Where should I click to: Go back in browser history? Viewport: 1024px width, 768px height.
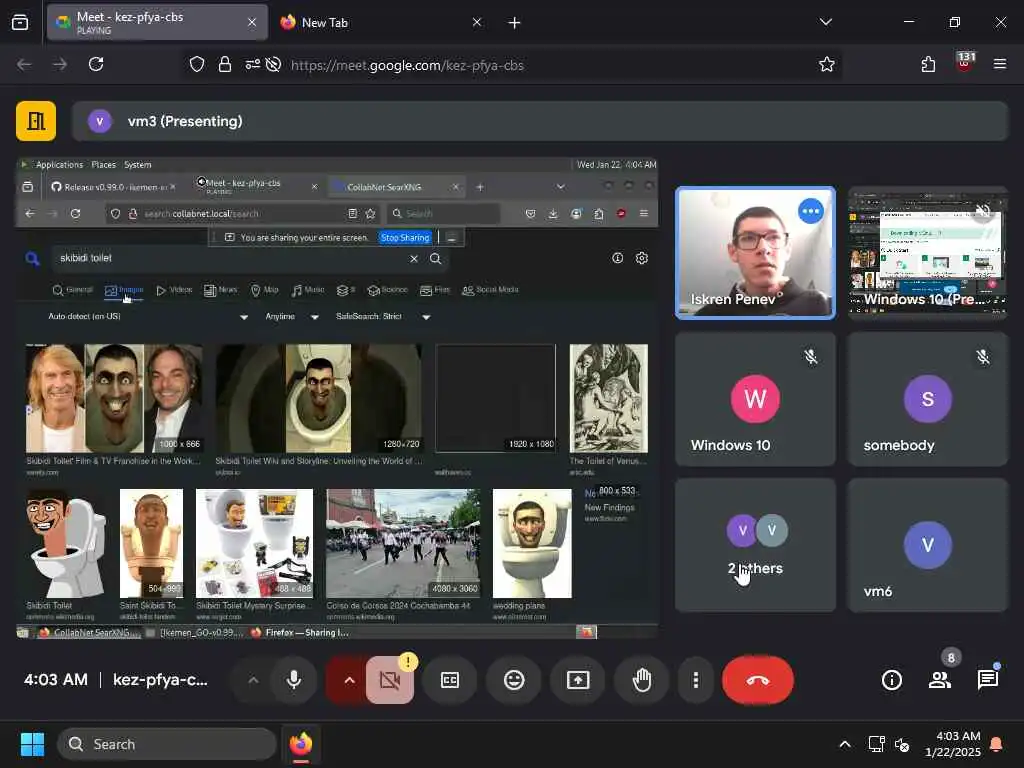click(x=24, y=64)
